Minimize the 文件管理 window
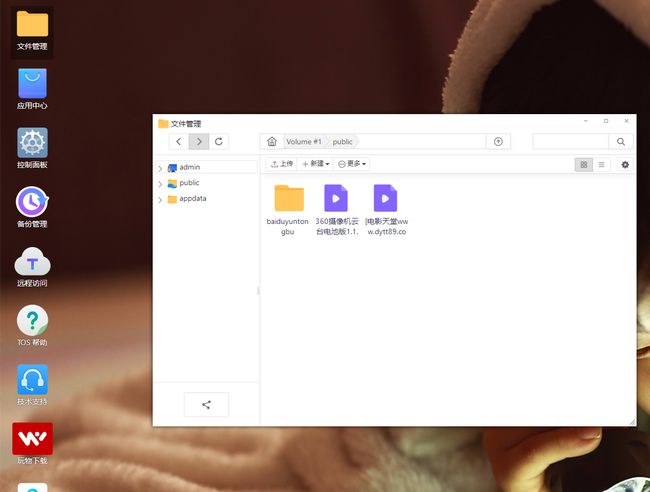650x492 pixels. click(586, 121)
